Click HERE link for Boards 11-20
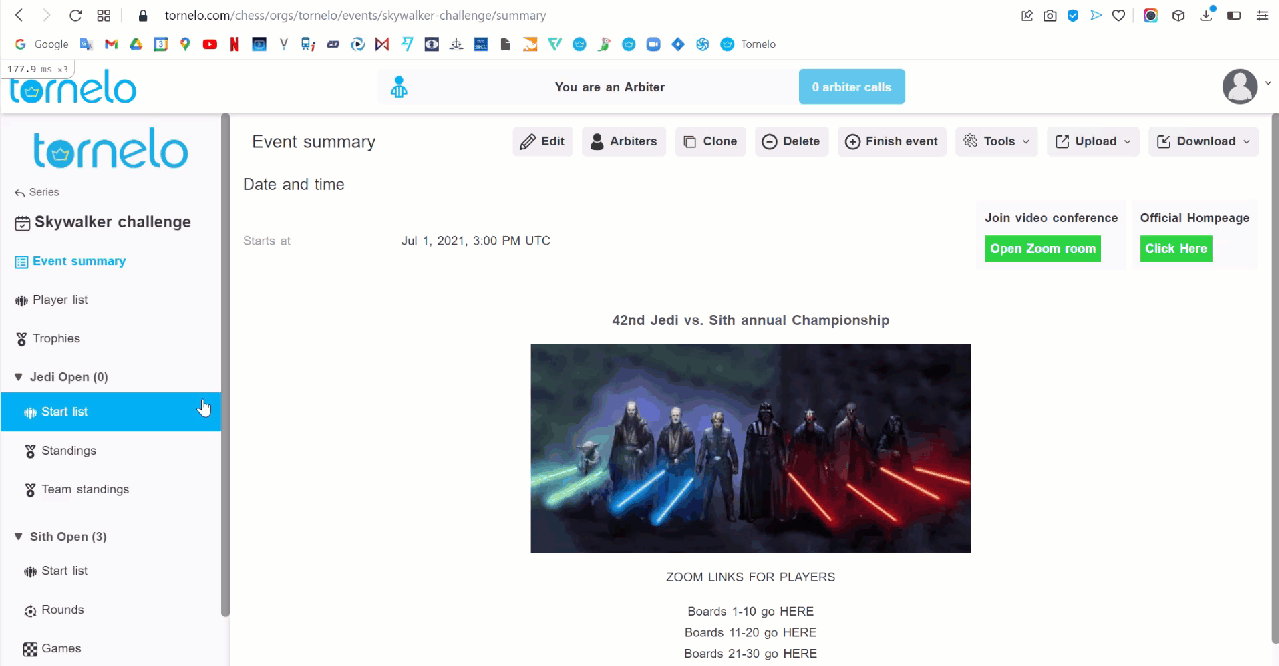This screenshot has height=666, width=1279. click(x=800, y=633)
